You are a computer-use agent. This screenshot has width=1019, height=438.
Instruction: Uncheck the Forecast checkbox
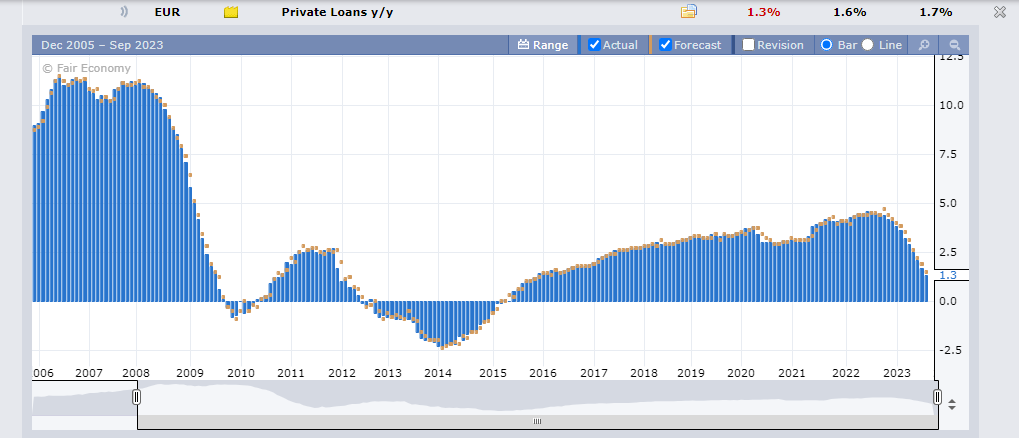pos(665,45)
